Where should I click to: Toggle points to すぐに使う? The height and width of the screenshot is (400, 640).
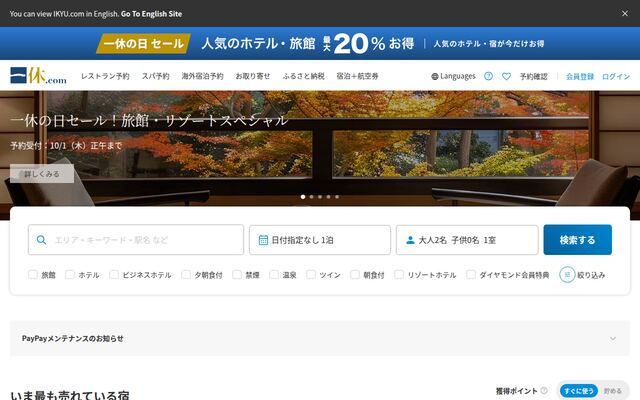pyautogui.click(x=578, y=391)
